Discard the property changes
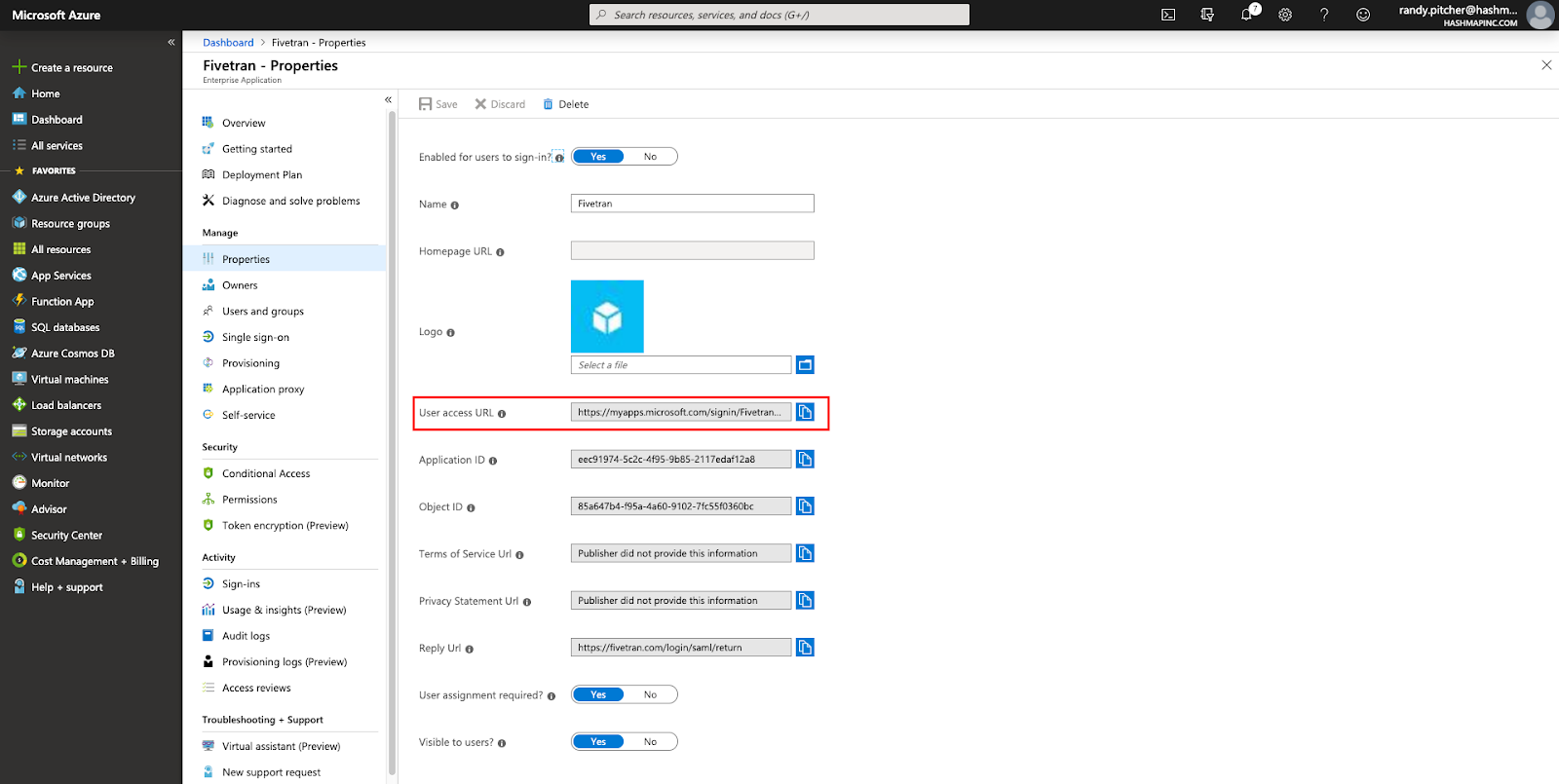The width and height of the screenshot is (1559, 784). click(x=500, y=104)
